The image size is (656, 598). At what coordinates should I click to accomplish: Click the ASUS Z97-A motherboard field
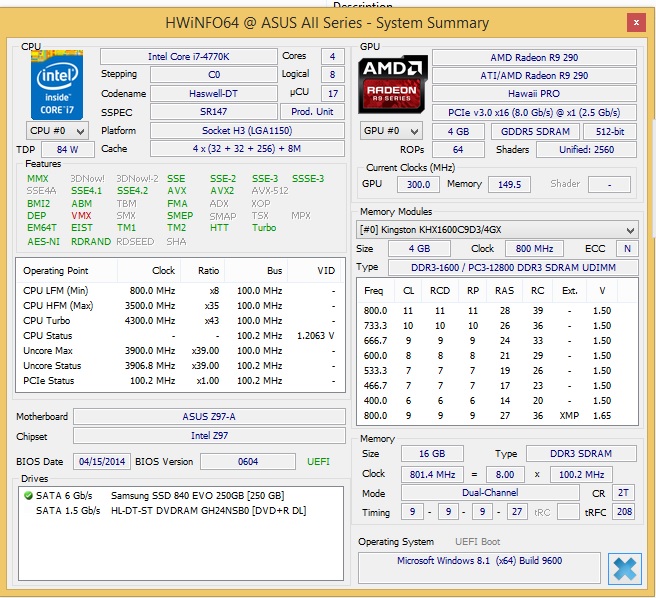click(209, 417)
